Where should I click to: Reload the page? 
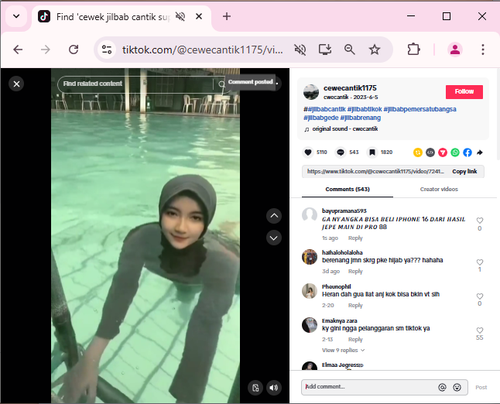pyautogui.click(x=73, y=50)
